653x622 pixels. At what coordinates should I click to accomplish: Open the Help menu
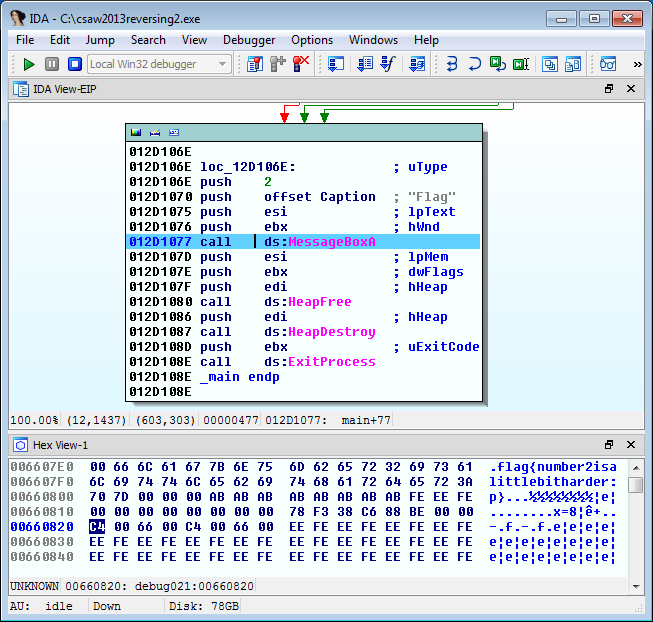[x=426, y=40]
